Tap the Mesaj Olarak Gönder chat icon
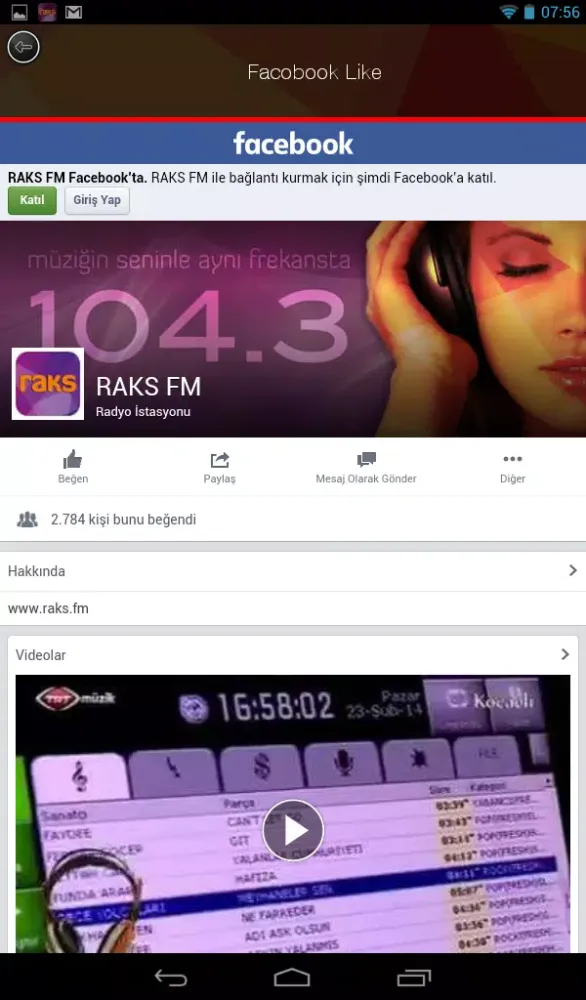 (x=366, y=459)
